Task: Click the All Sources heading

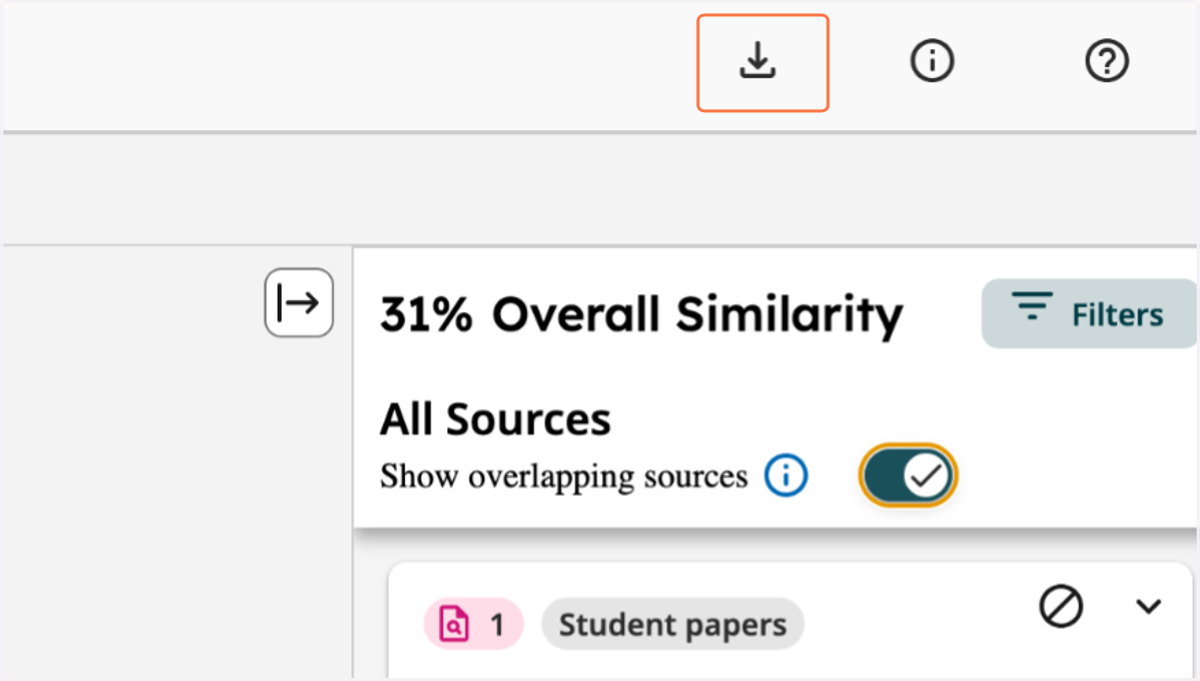Action: pyautogui.click(x=495, y=419)
